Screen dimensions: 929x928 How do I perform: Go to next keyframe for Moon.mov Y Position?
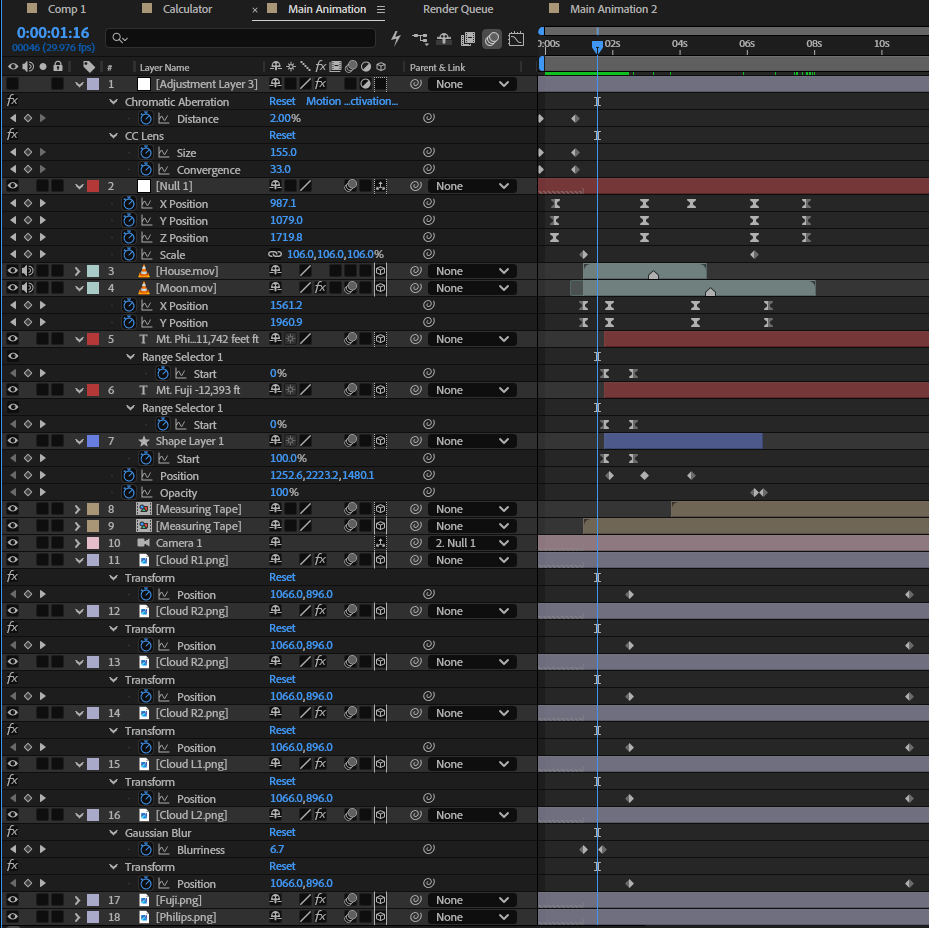coord(43,322)
